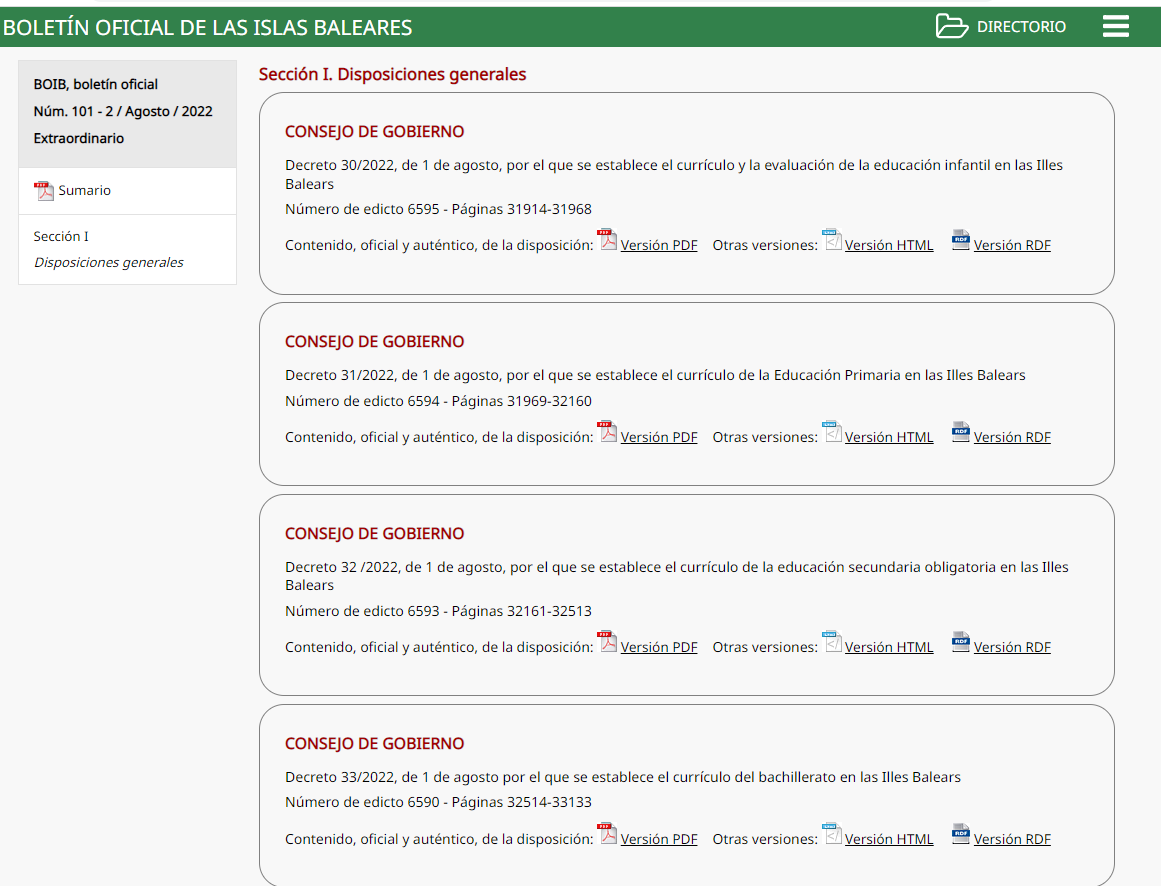
Task: Click the Boletín Oficial de las Islas Baleares title
Action: (x=208, y=28)
